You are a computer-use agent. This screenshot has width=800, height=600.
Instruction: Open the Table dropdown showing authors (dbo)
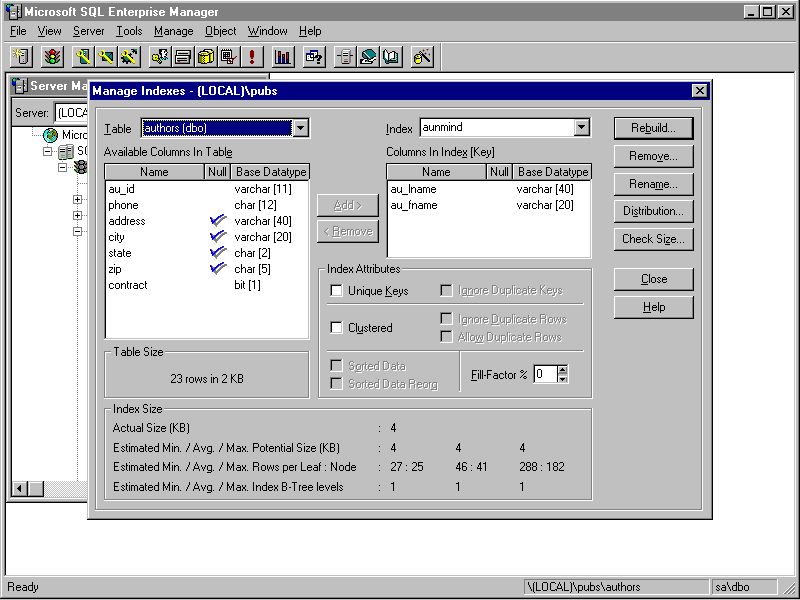click(x=300, y=128)
